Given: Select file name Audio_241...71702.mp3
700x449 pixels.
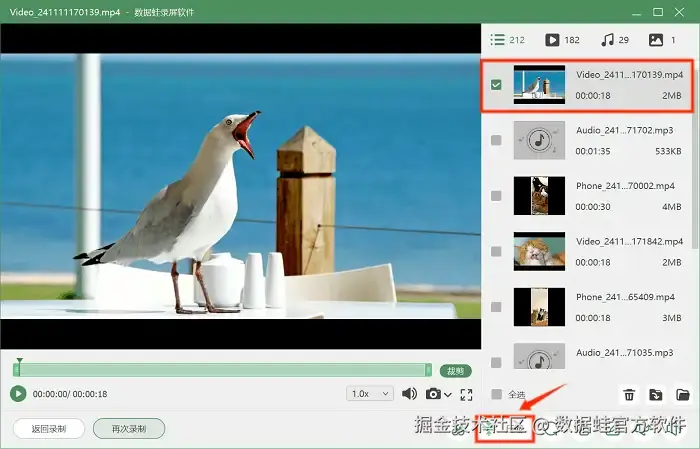Looking at the screenshot, I should point(625,130).
